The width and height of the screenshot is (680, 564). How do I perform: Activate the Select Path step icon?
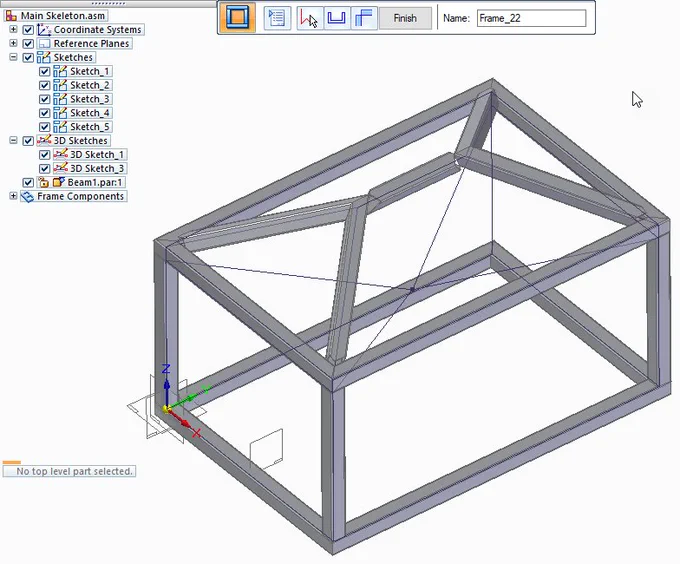(309, 18)
